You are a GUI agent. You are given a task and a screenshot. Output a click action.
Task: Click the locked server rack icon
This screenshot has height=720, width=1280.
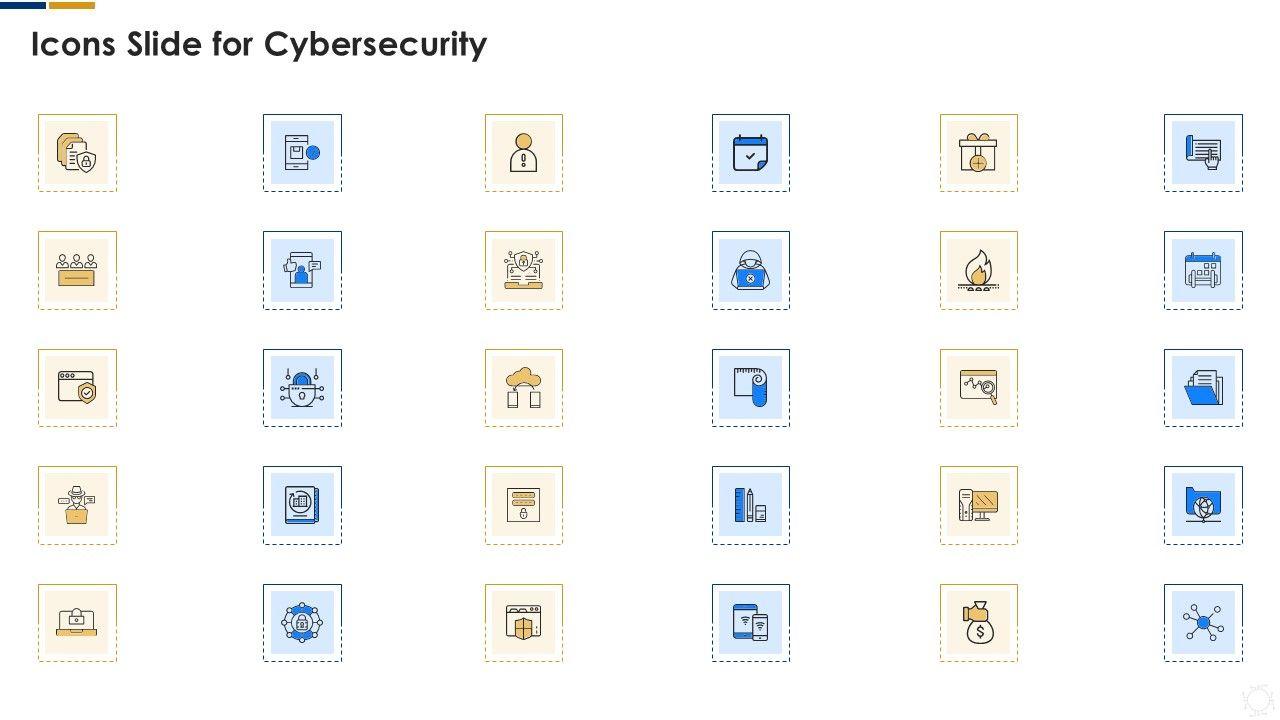tap(524, 505)
